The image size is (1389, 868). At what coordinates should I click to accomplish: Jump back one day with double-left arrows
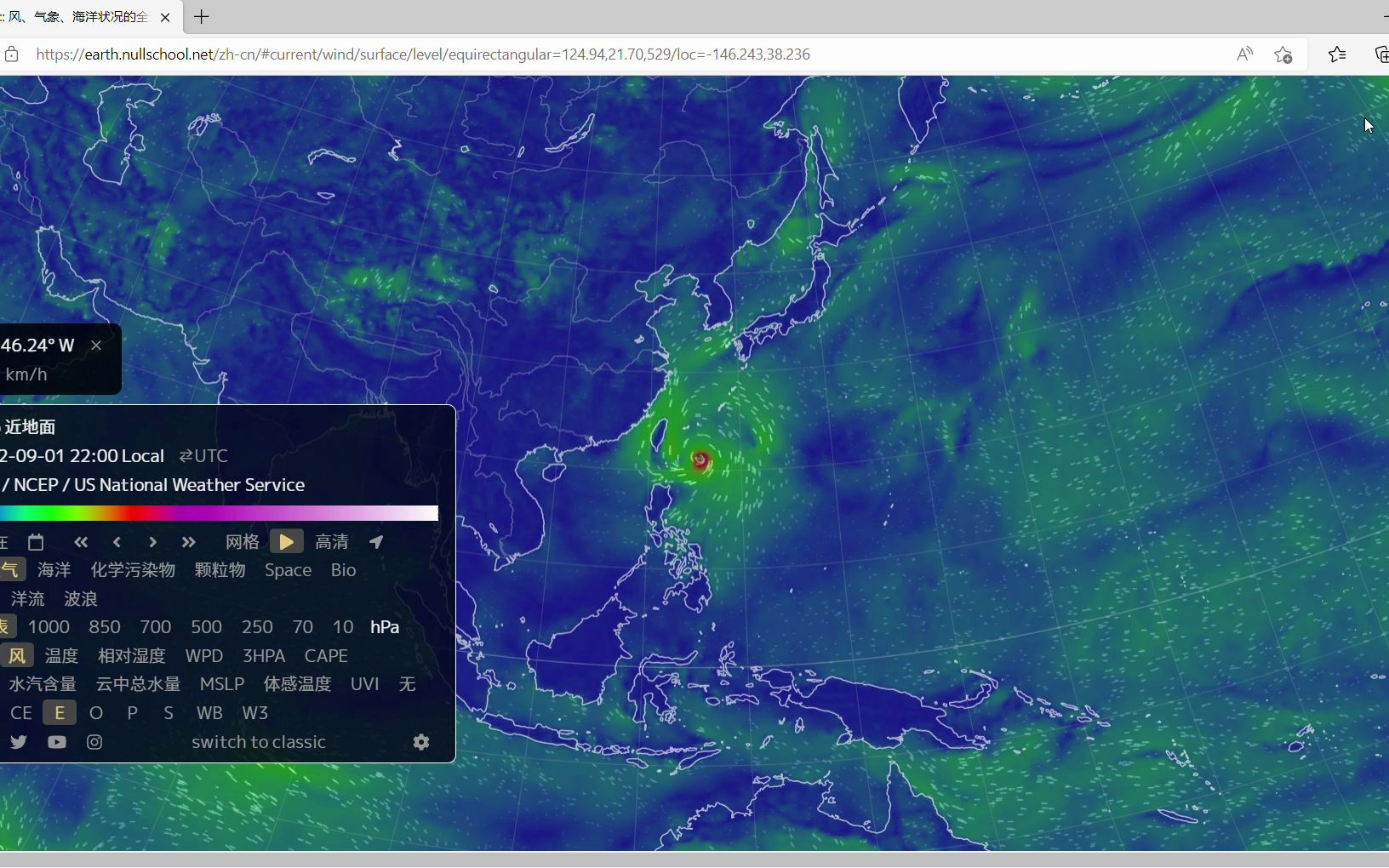coord(81,542)
